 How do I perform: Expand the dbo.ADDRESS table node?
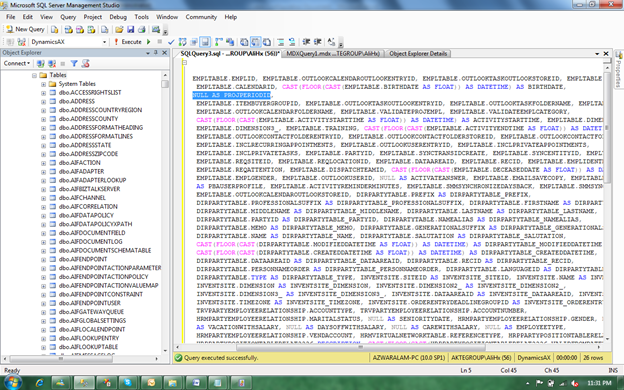(x=43, y=101)
